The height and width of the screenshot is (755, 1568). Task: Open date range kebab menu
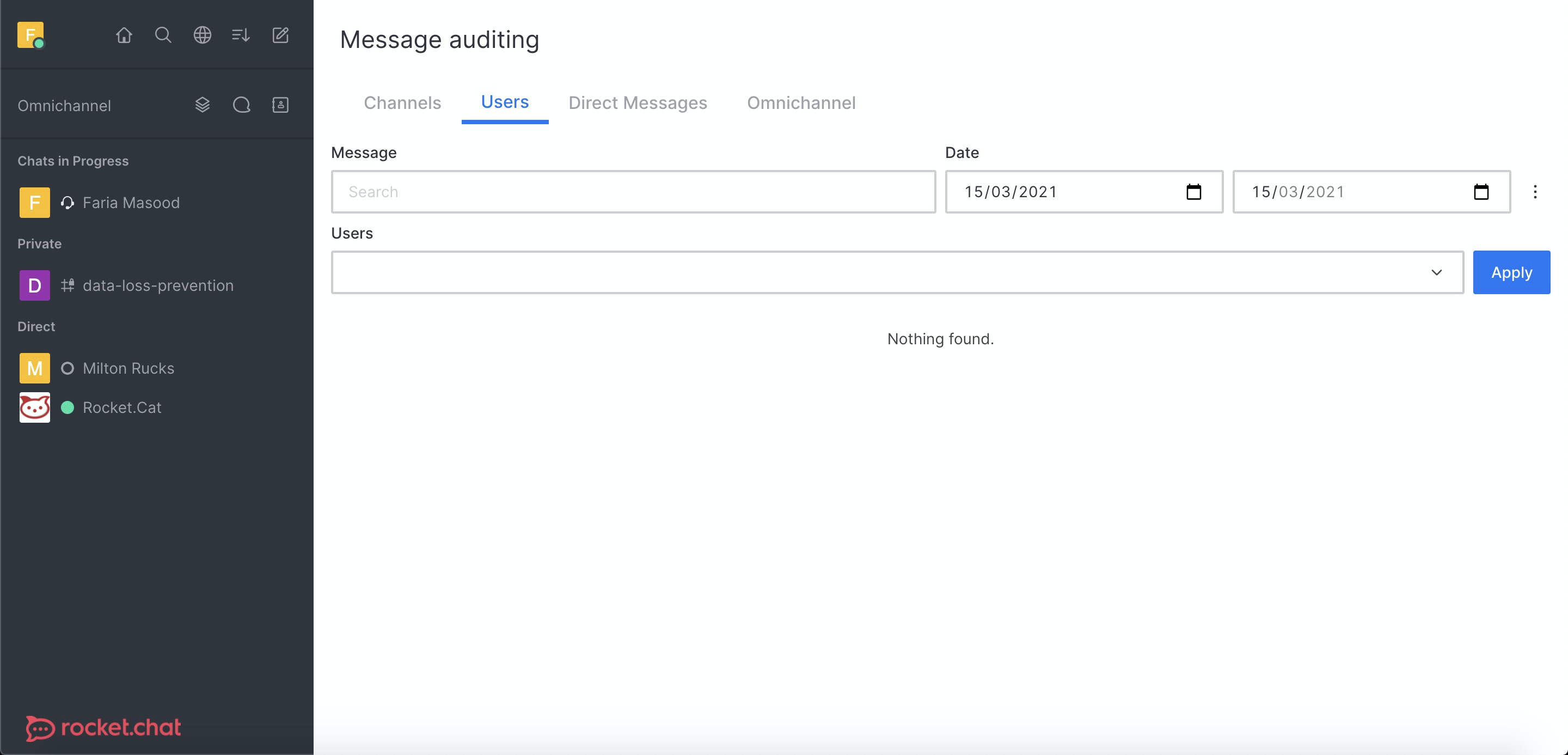[1535, 192]
